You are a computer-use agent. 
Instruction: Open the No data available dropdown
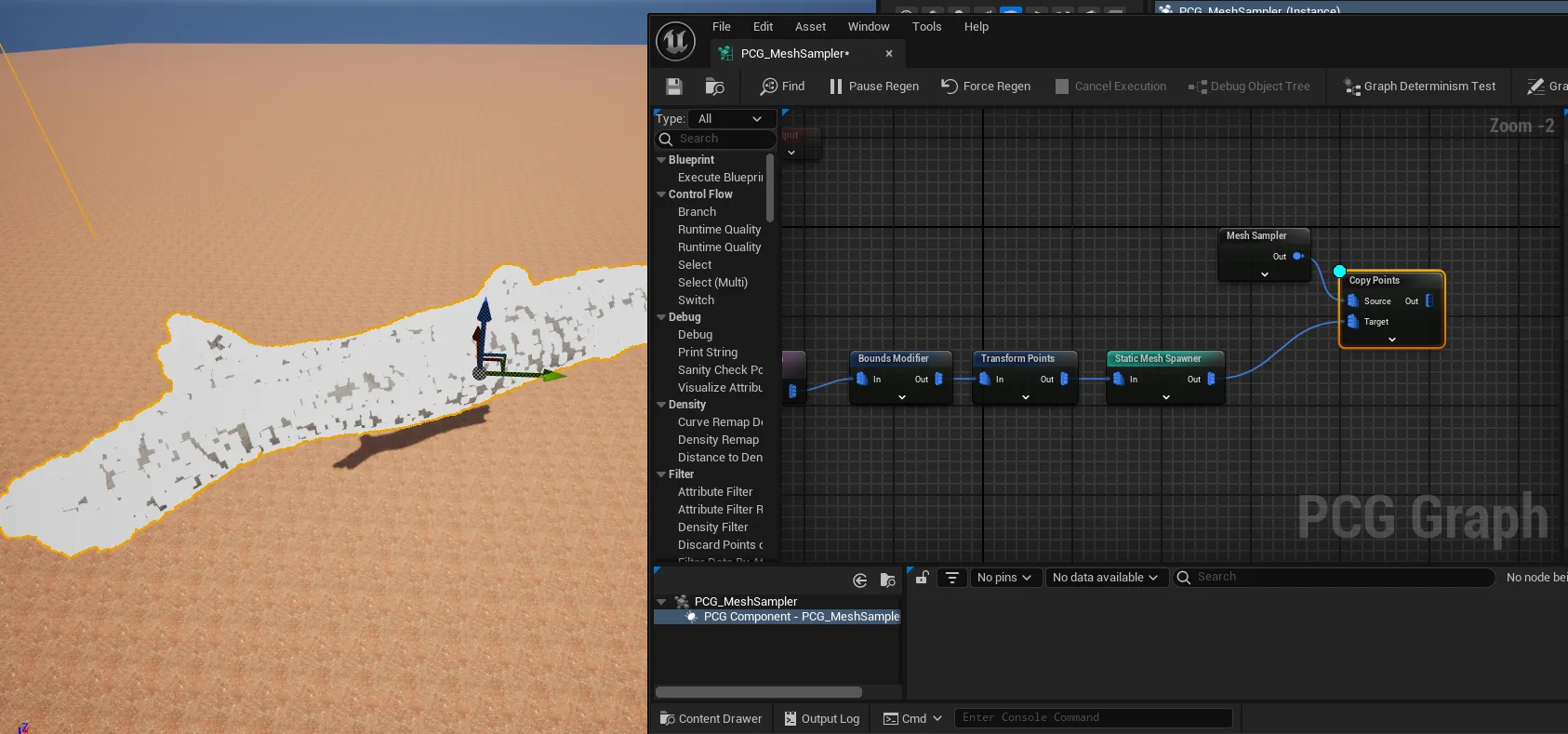click(1106, 578)
